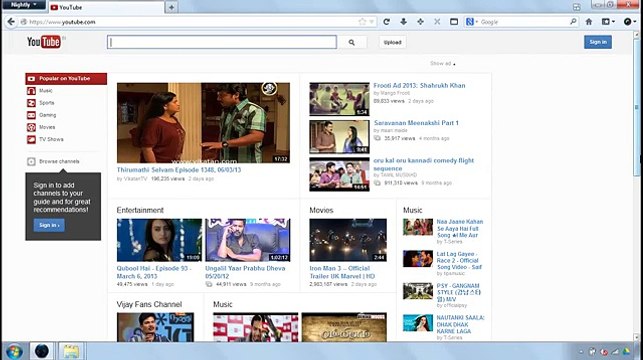Go to the browser home page icon
The height and width of the screenshot is (360, 643).
tap(589, 22)
